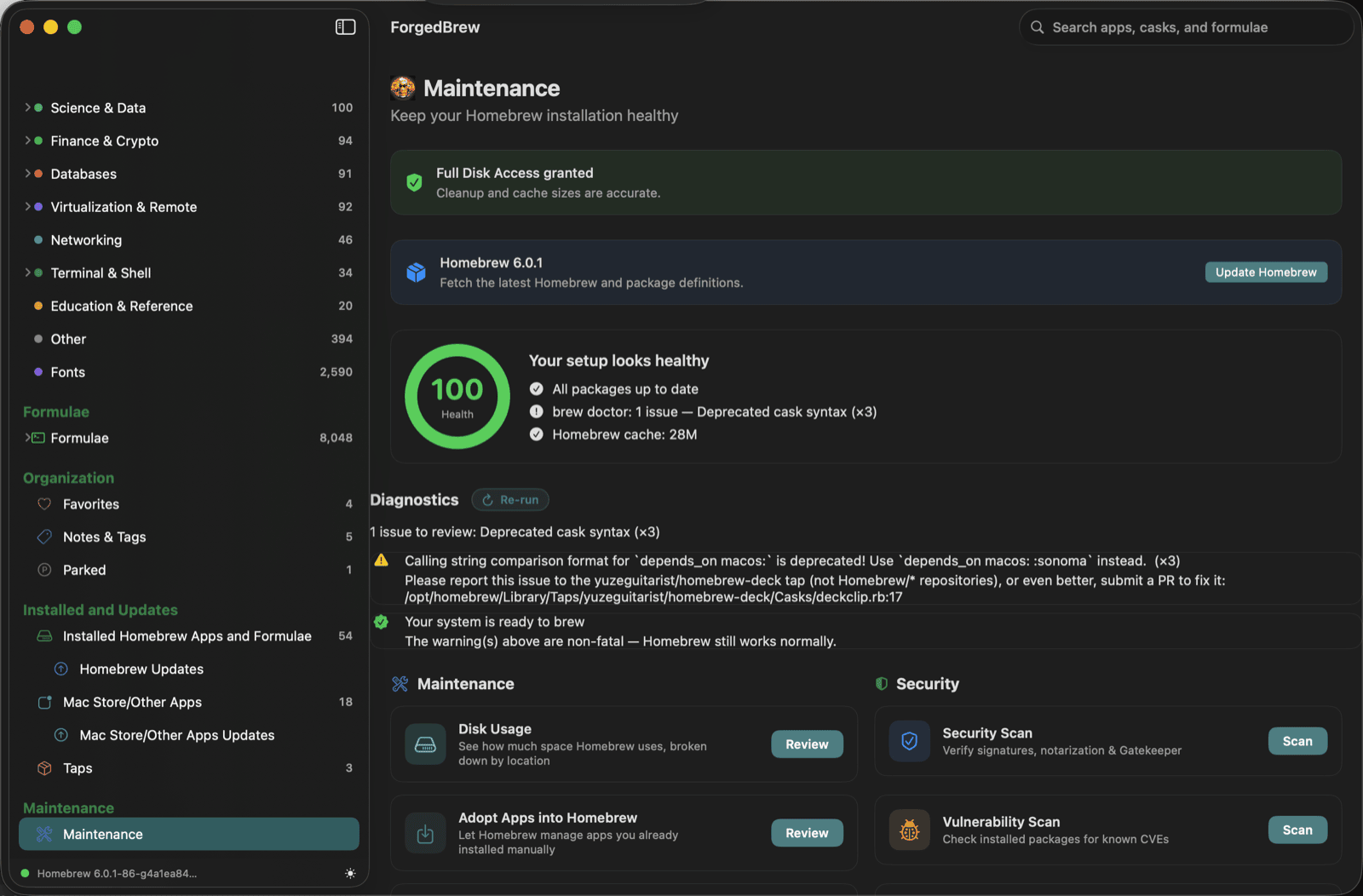Open Networking category in sidebar

point(189,240)
